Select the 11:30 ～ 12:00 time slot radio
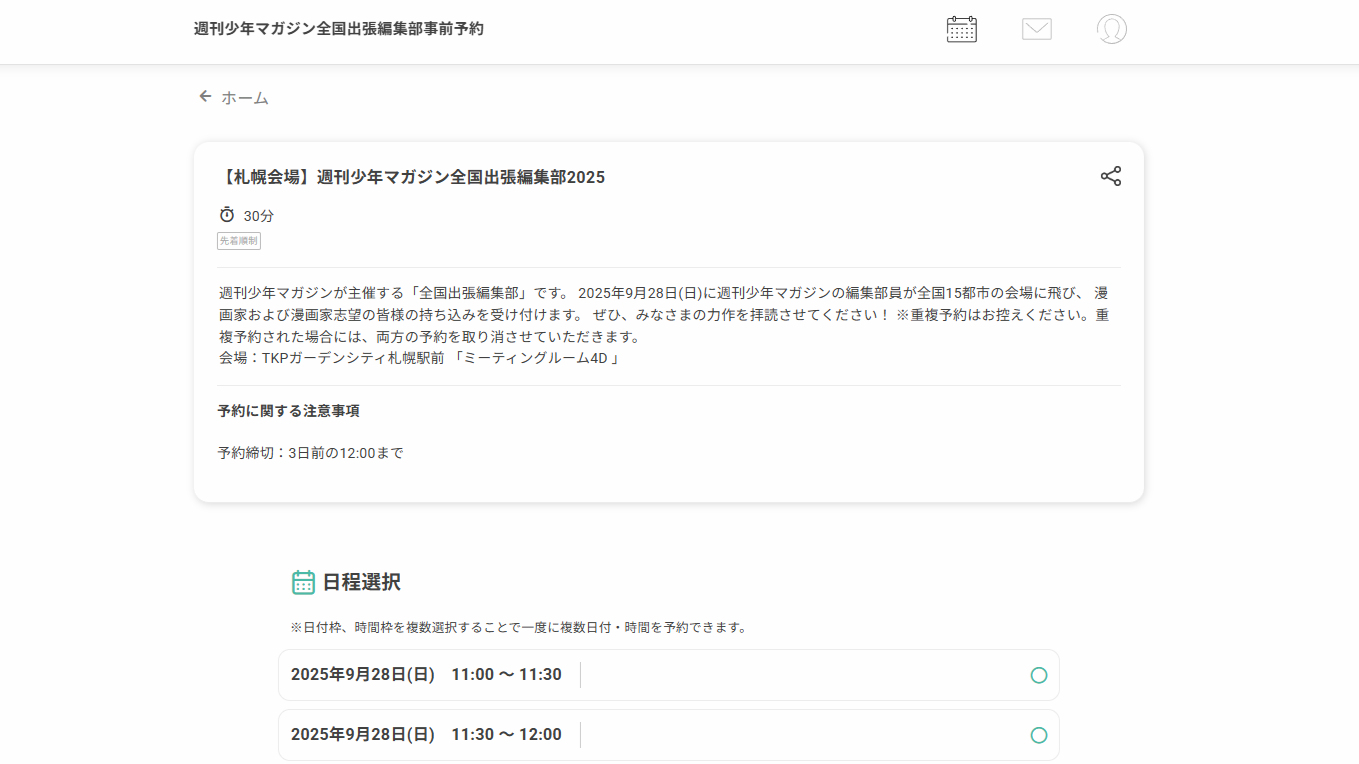 pos(1039,735)
